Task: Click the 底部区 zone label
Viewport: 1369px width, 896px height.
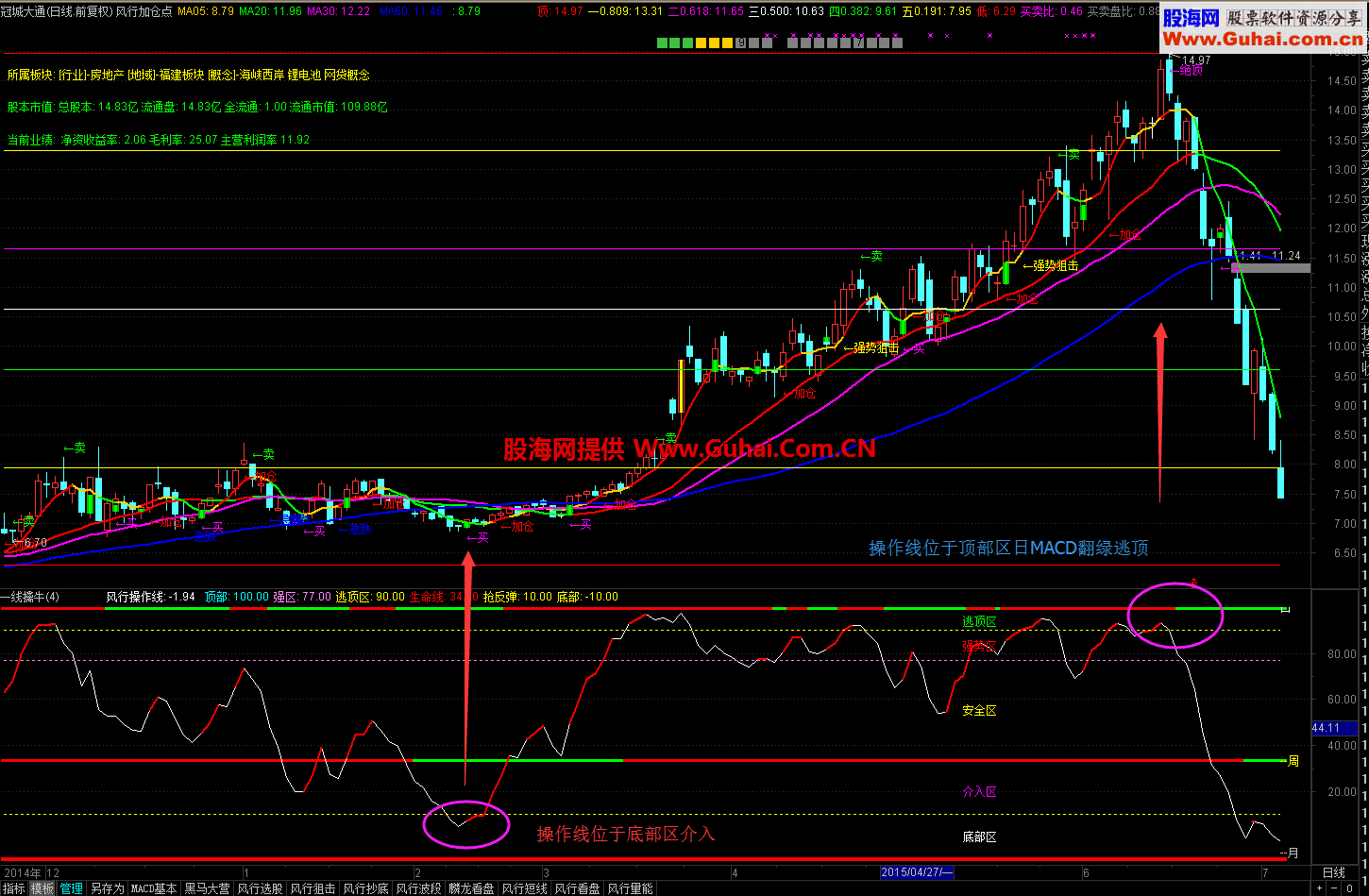Action: pos(979,837)
